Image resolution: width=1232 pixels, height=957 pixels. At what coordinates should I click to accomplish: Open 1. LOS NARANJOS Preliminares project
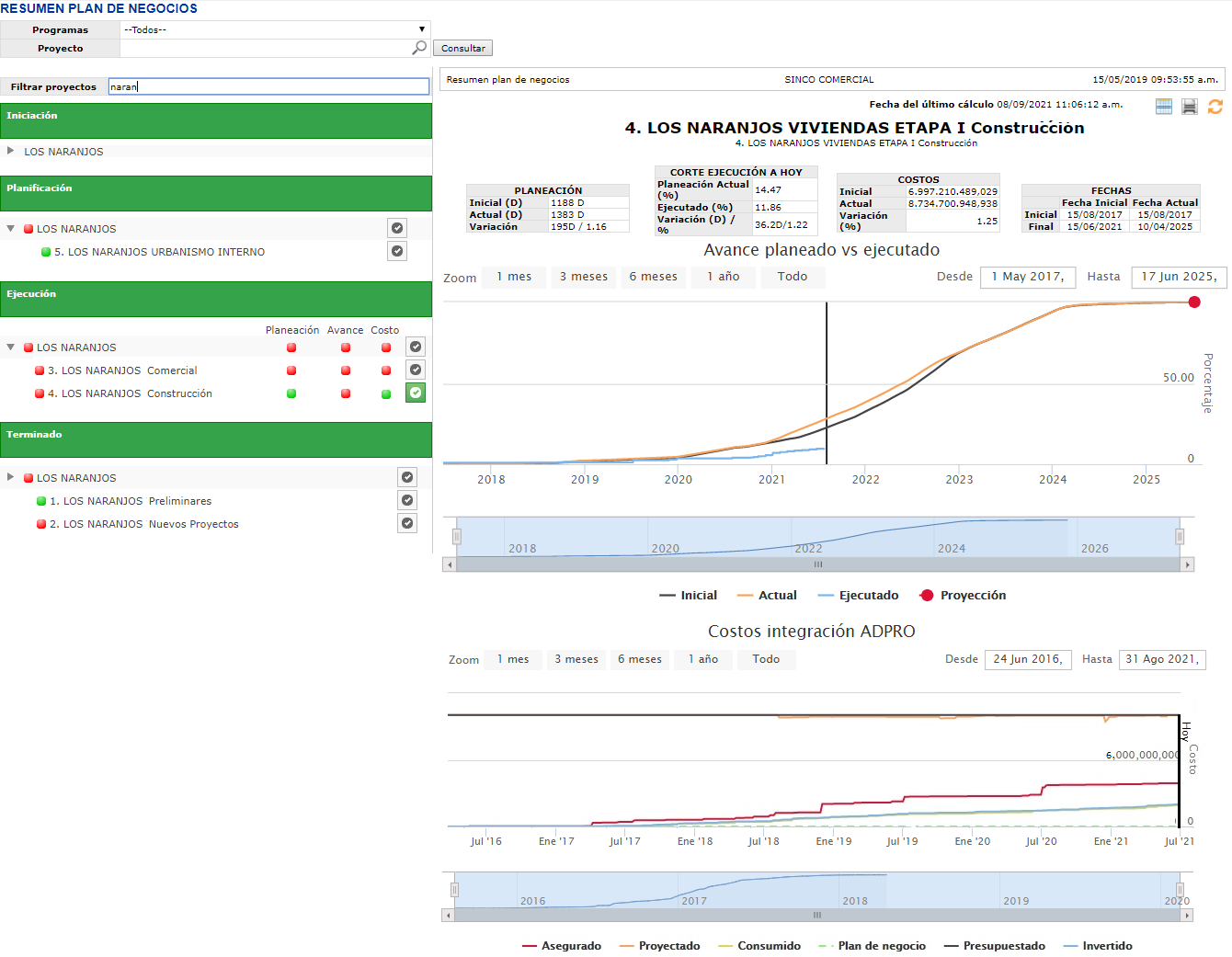(131, 501)
